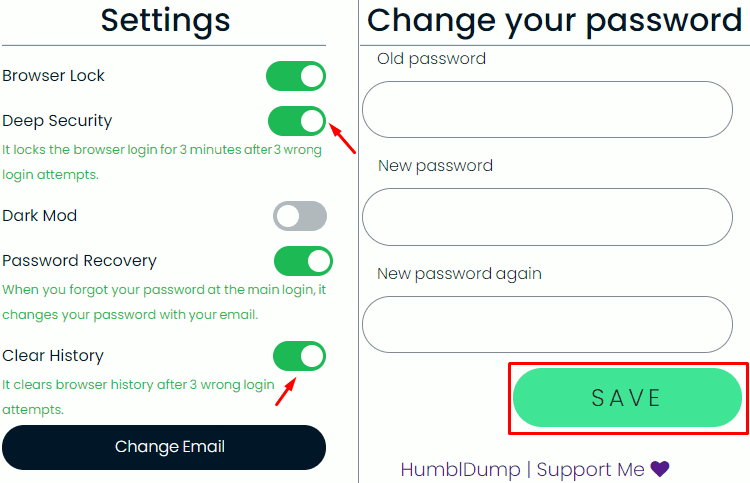Image resolution: width=750 pixels, height=483 pixels.
Task: Click the green SAVE button
Action: pyautogui.click(x=627, y=397)
